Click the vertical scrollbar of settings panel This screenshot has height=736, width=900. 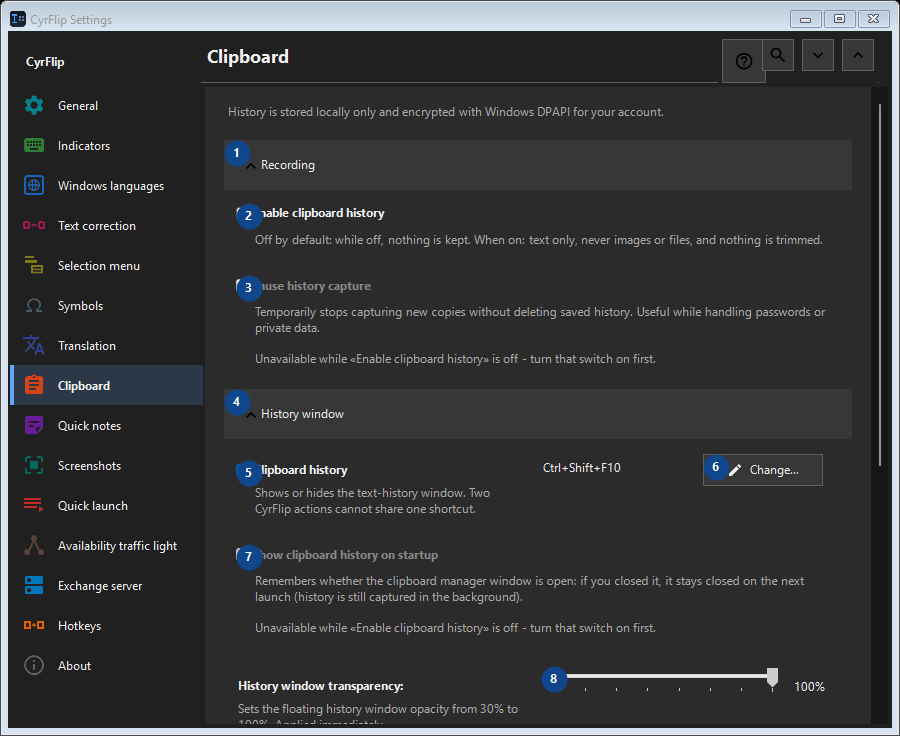[880, 284]
